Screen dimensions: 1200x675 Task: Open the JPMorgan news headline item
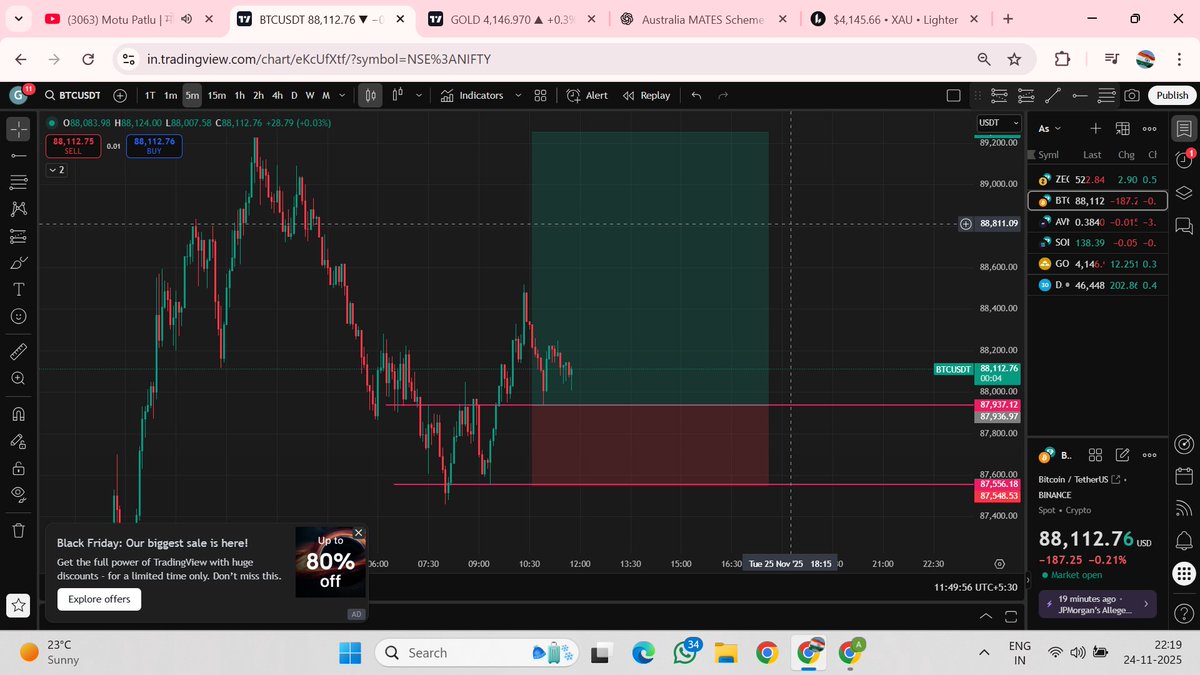click(x=1098, y=604)
